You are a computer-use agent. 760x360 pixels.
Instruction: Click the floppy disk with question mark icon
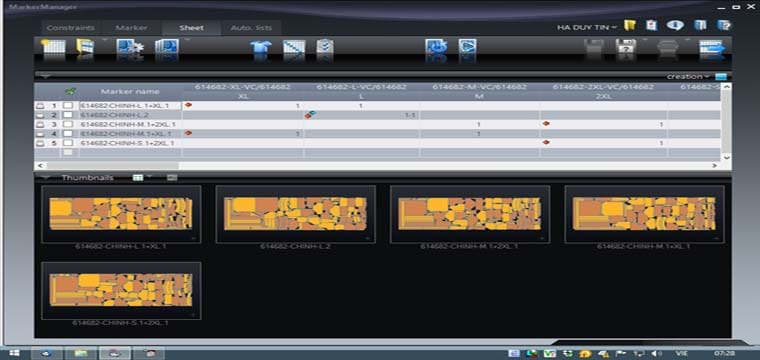pos(626,48)
